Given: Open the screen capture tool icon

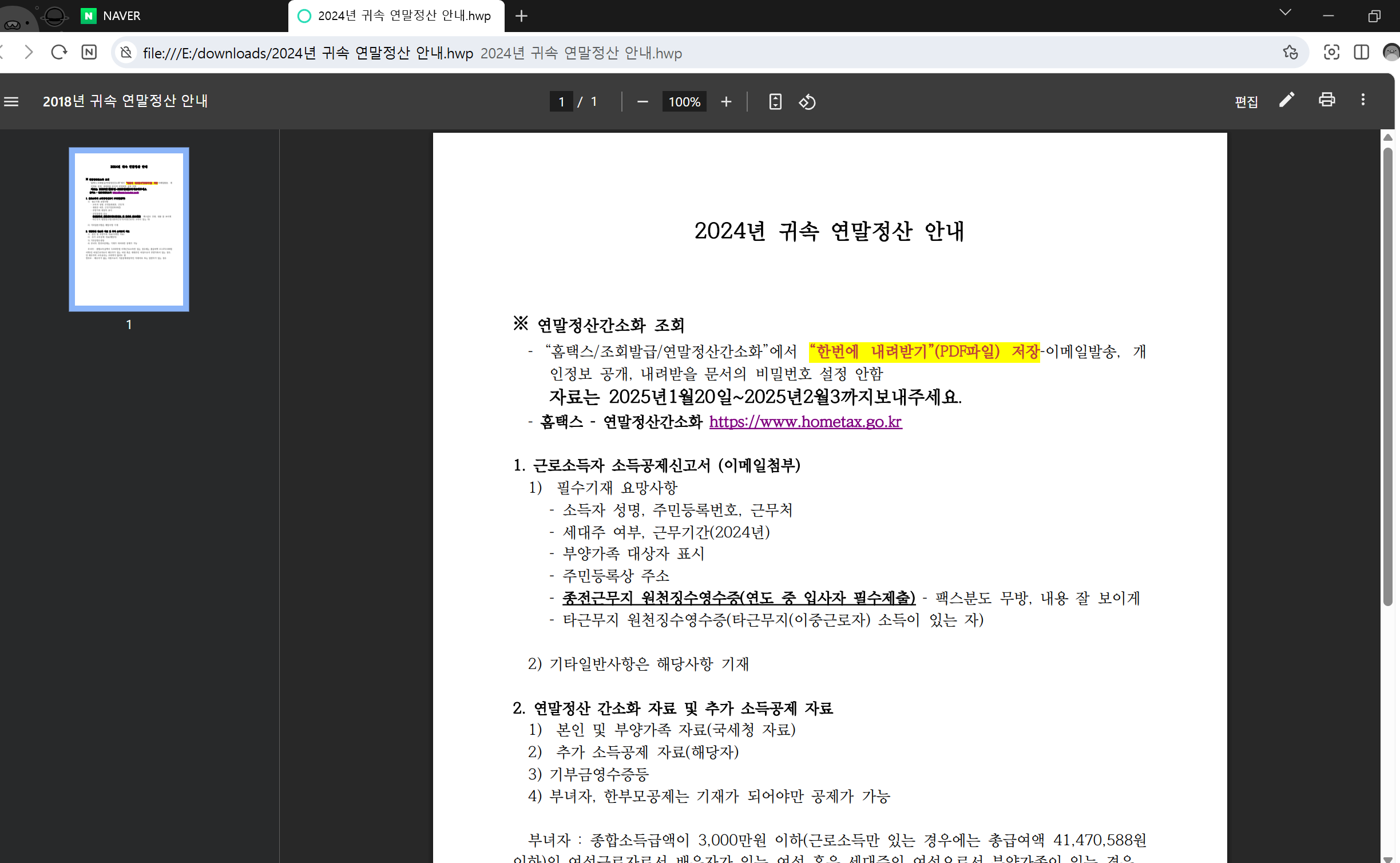Looking at the screenshot, I should pos(1331,53).
